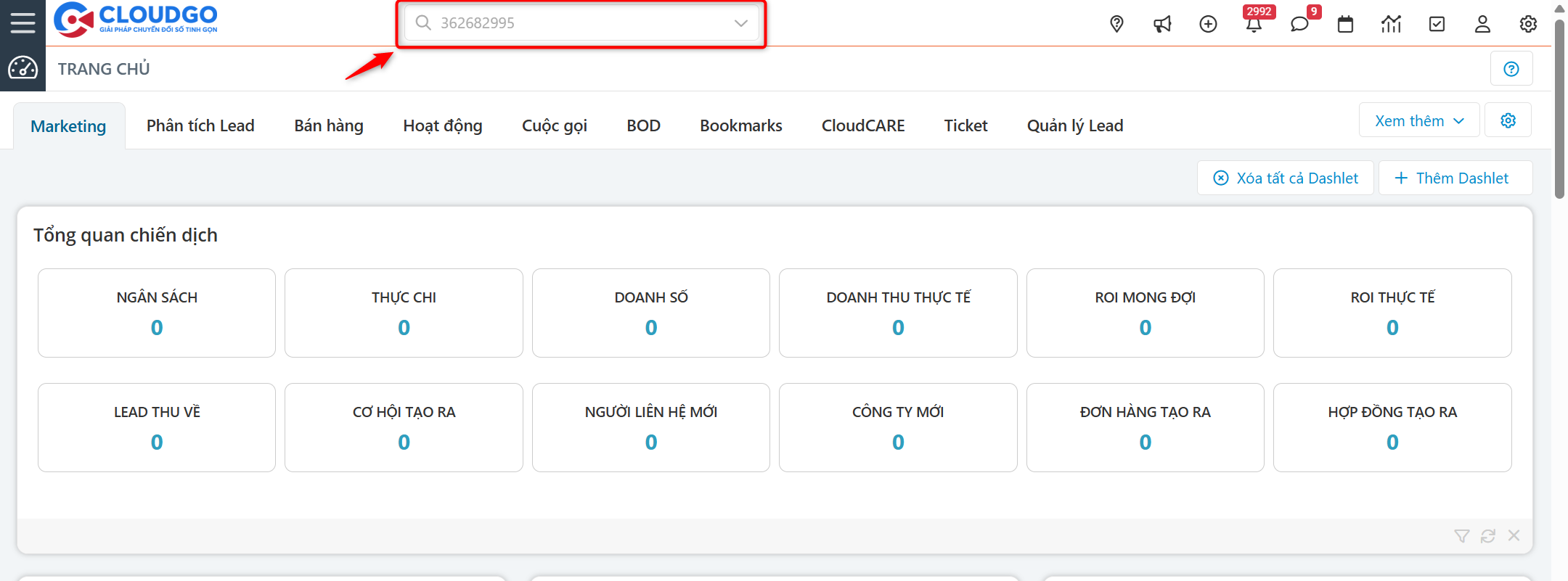Open the chat messages icon
This screenshot has height=581, width=1568.
[x=1299, y=24]
